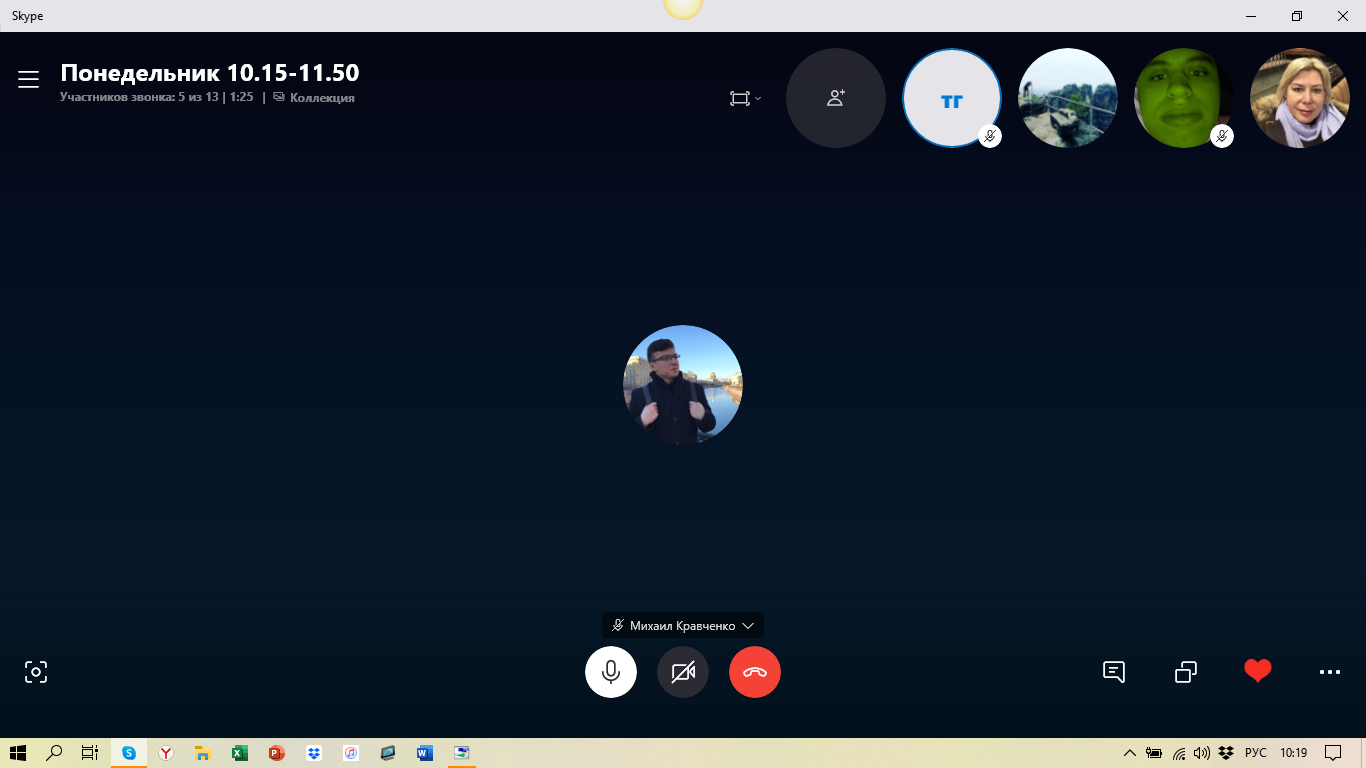1366x768 pixels.
Task: Open the more options ellipsis menu
Action: coord(1330,672)
